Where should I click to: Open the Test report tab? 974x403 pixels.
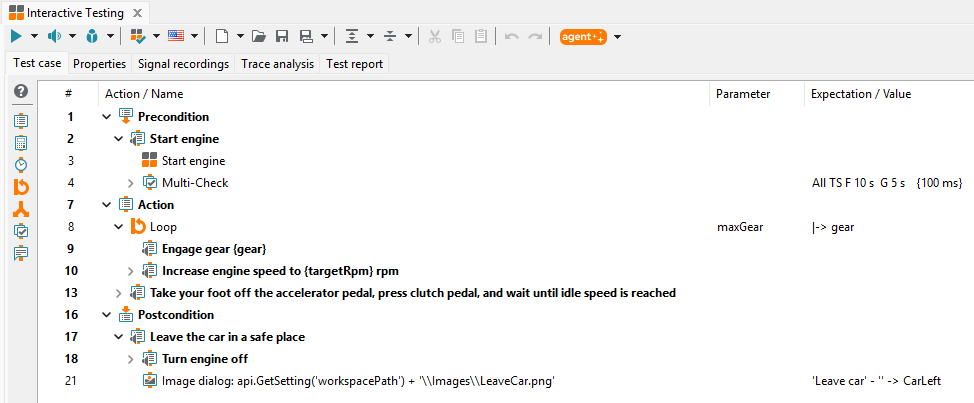pyautogui.click(x=355, y=64)
